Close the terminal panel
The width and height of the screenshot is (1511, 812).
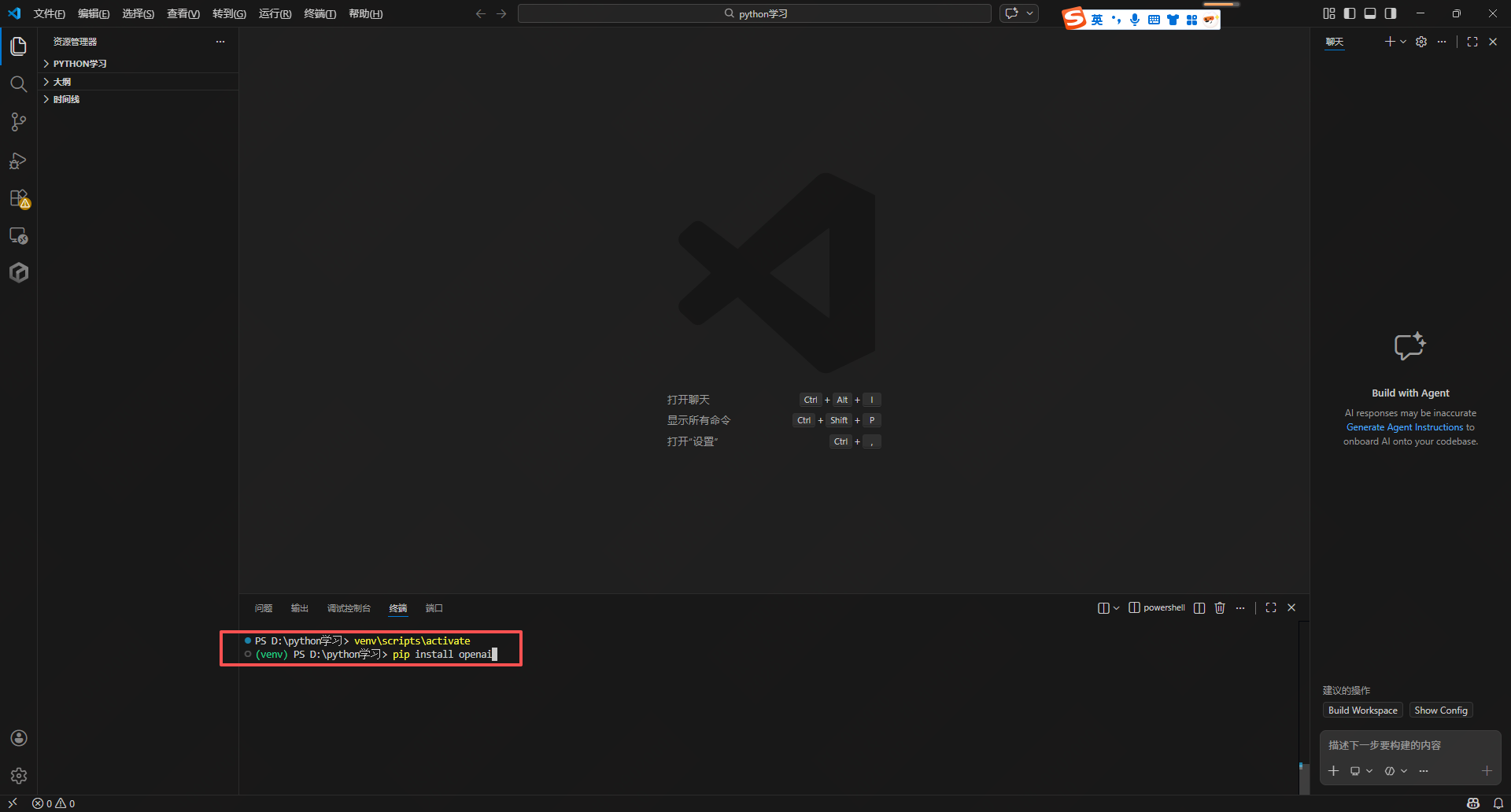(1291, 608)
